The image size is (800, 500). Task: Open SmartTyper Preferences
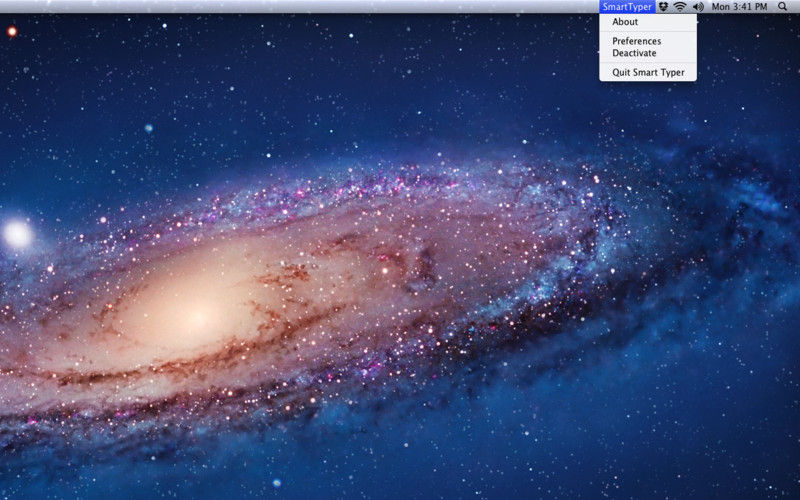click(x=648, y=41)
